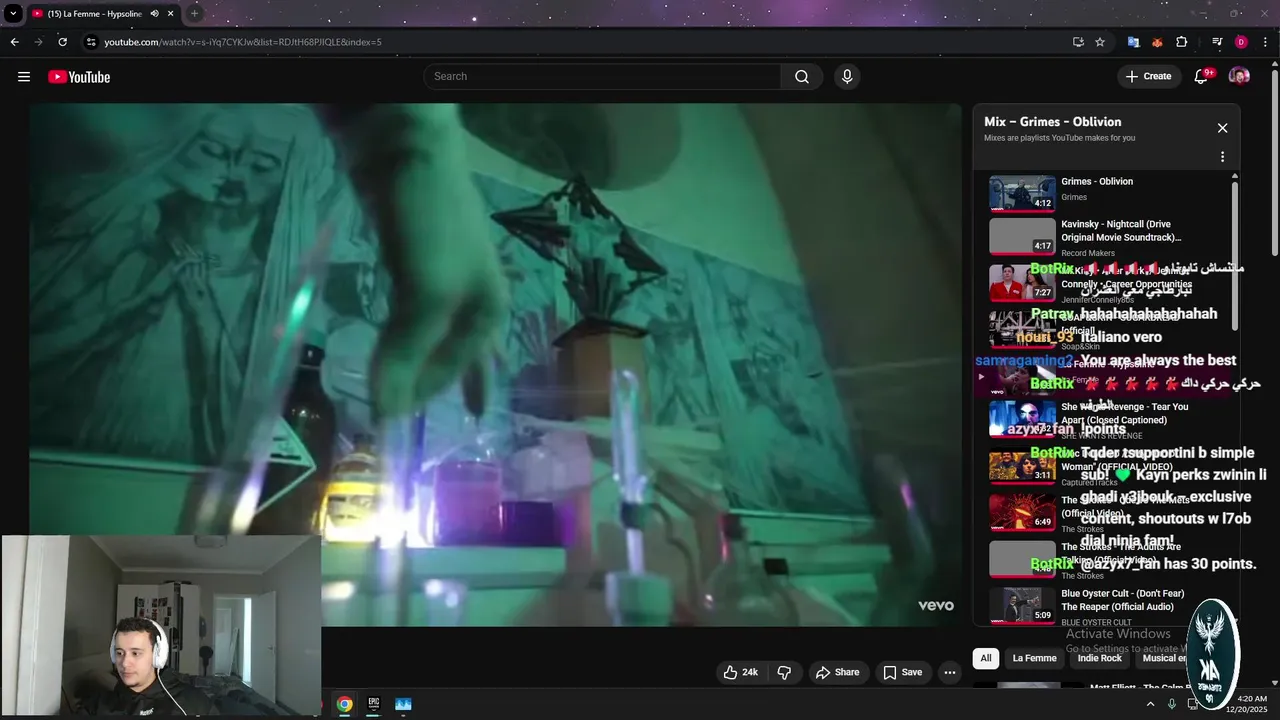Open the tab search dropdown arrow
The width and height of the screenshot is (1280, 720).
tap(13, 14)
